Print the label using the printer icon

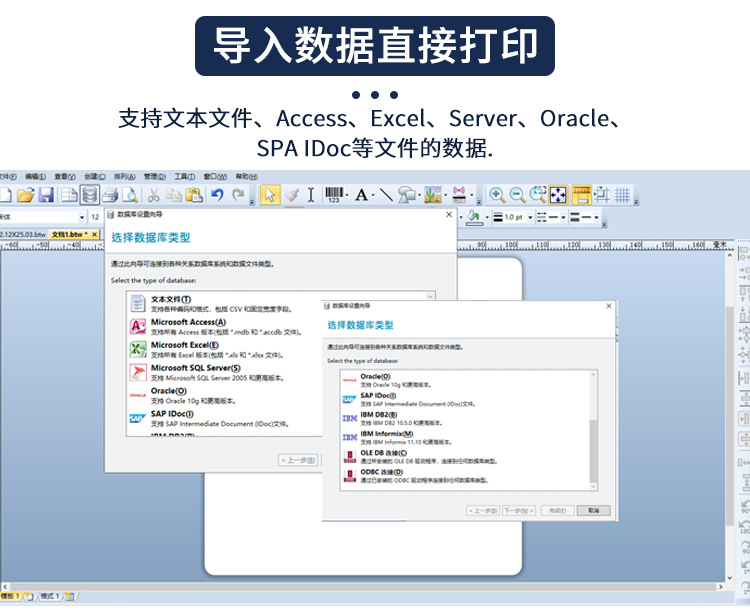point(110,195)
